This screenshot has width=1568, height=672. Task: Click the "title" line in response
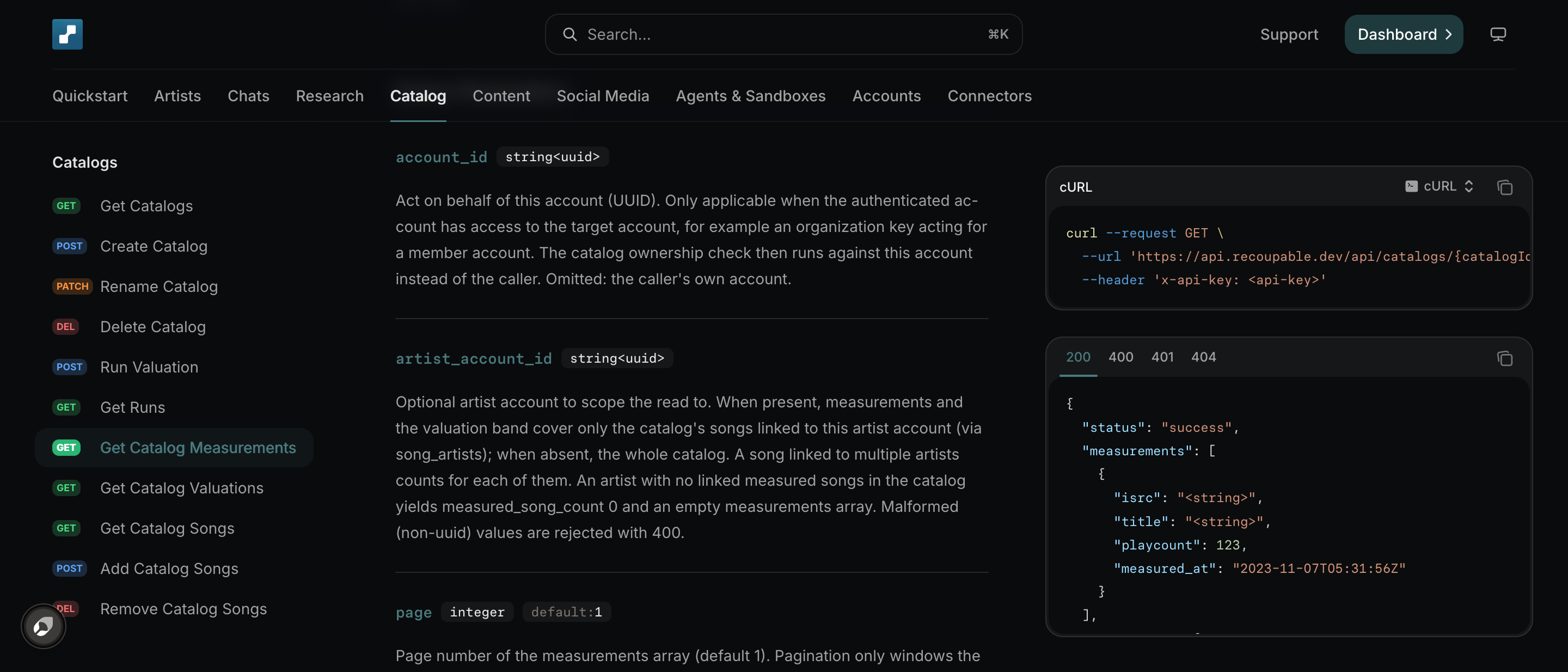[x=1192, y=521]
